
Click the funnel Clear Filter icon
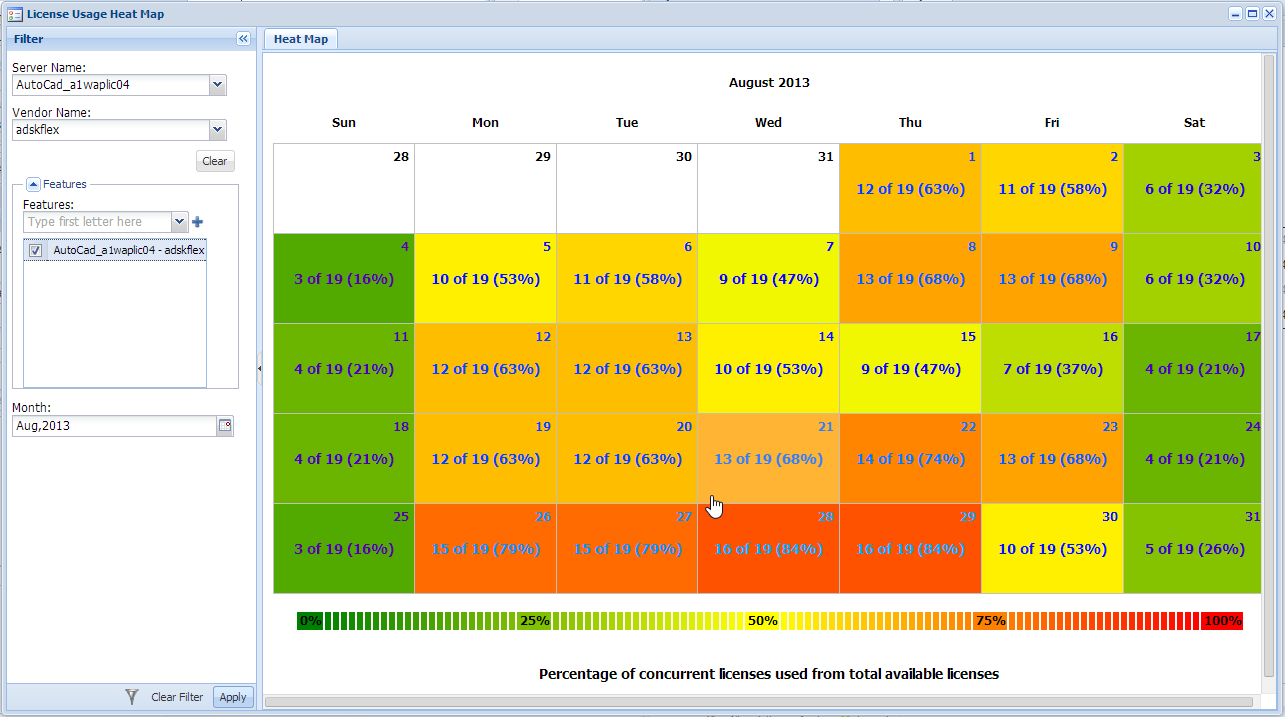pos(131,697)
